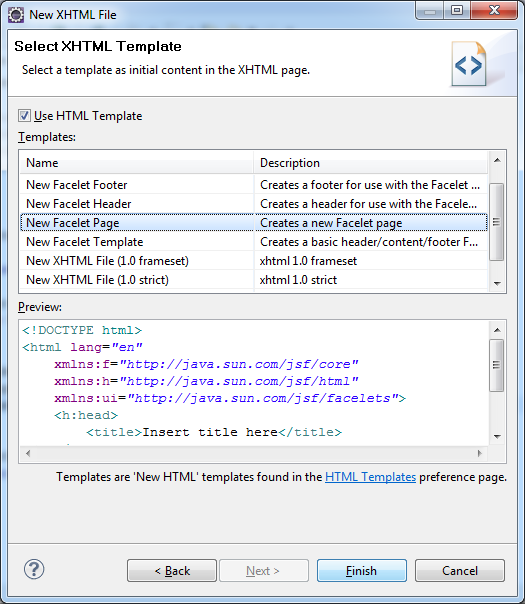Click the DOCTYPE html line in preview
This screenshot has height=604, width=525.
point(82,330)
